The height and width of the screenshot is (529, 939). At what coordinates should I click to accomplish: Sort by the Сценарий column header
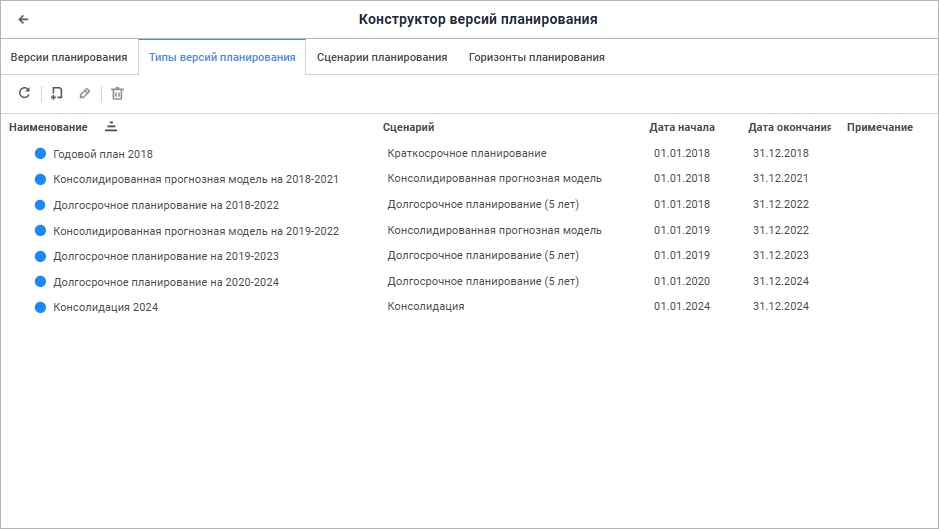[408, 127]
